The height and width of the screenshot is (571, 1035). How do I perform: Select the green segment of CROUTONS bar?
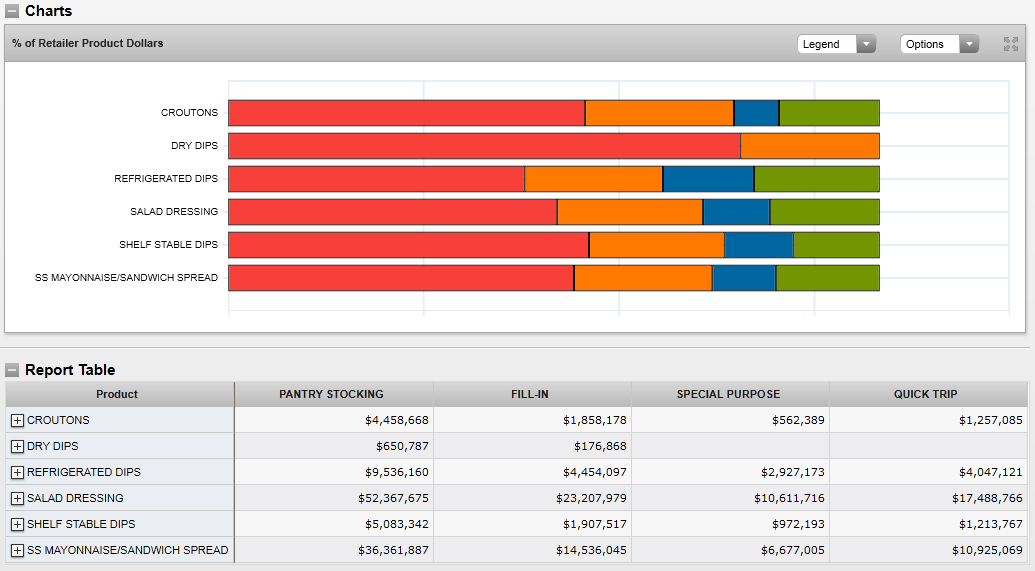coord(829,113)
